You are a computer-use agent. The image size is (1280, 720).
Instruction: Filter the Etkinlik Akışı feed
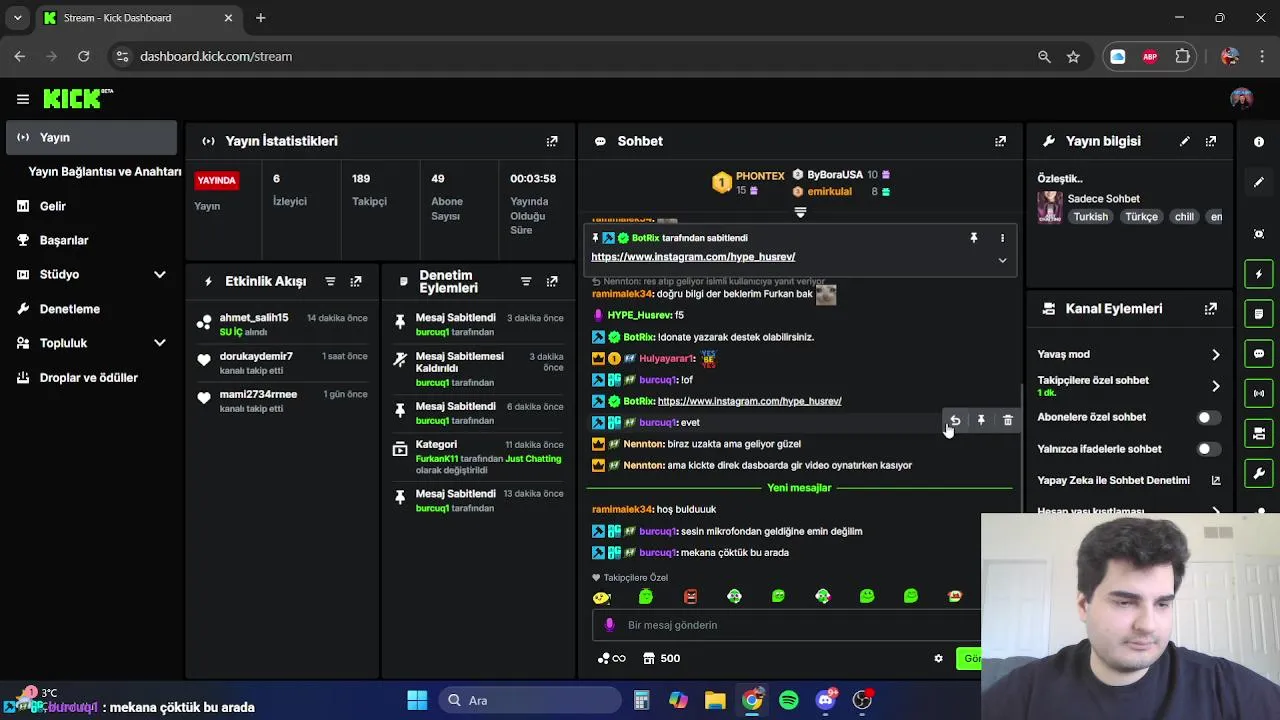tap(330, 282)
